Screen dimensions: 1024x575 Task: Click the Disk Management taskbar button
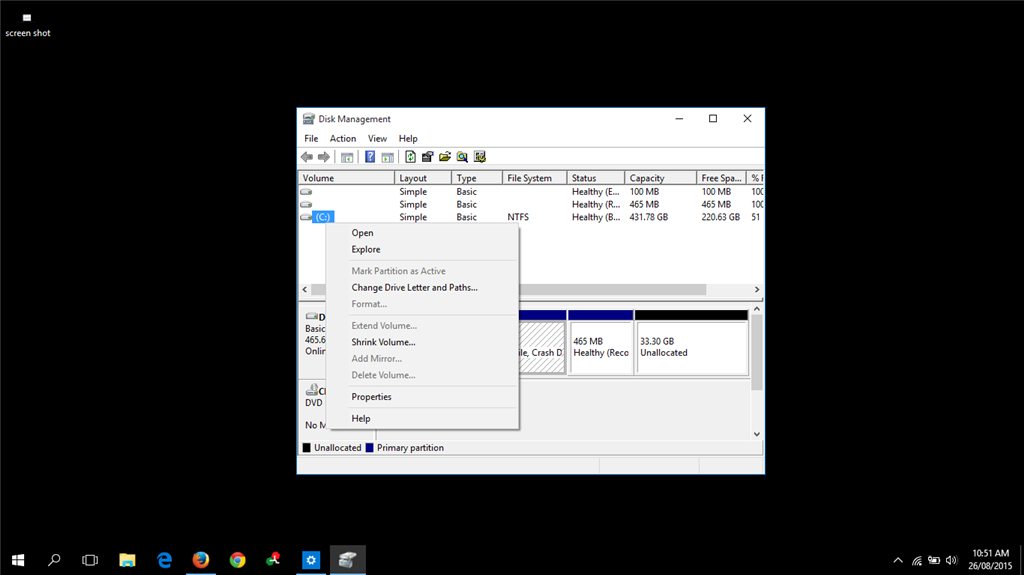(347, 560)
